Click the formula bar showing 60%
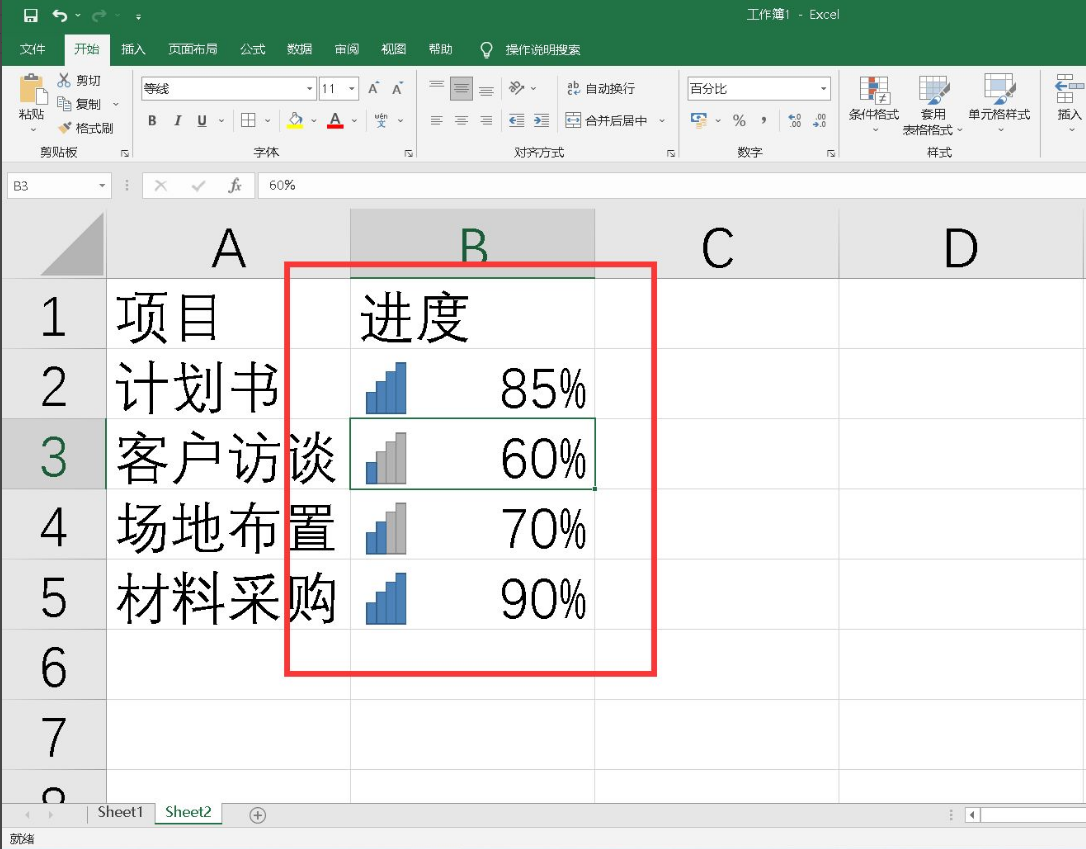The image size is (1086, 849). pos(670,186)
